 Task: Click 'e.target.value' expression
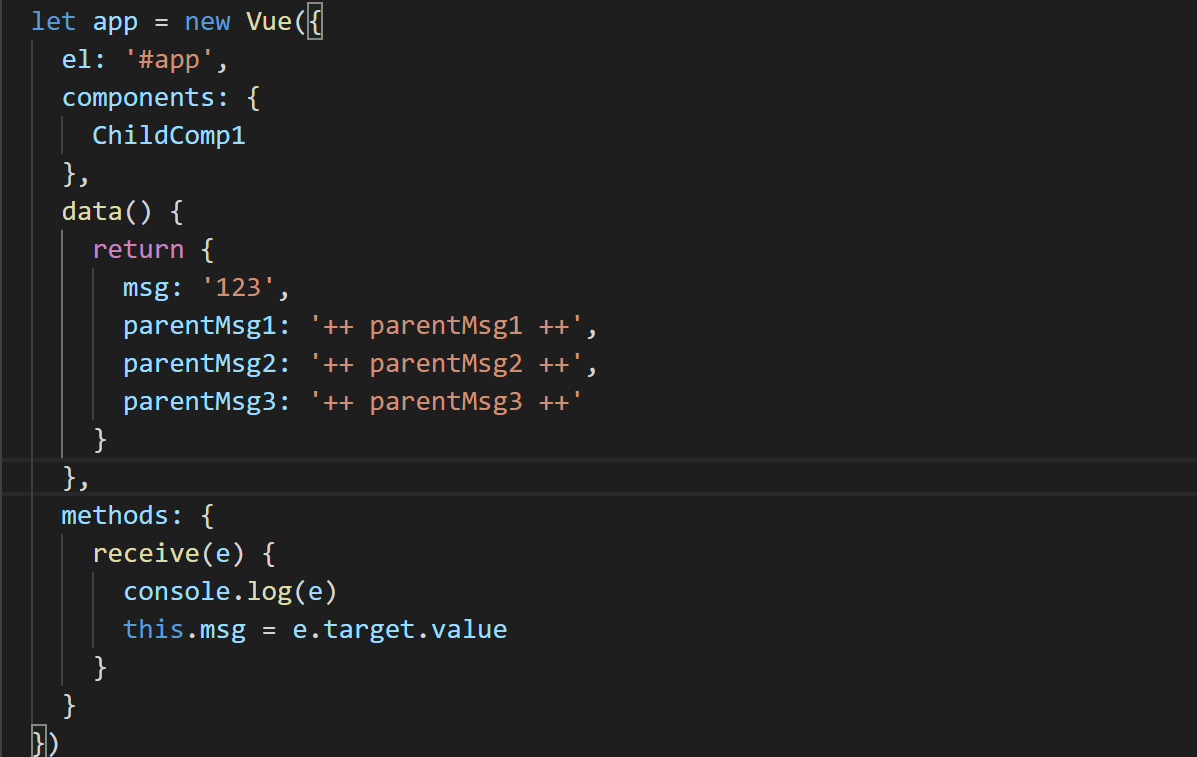click(399, 630)
